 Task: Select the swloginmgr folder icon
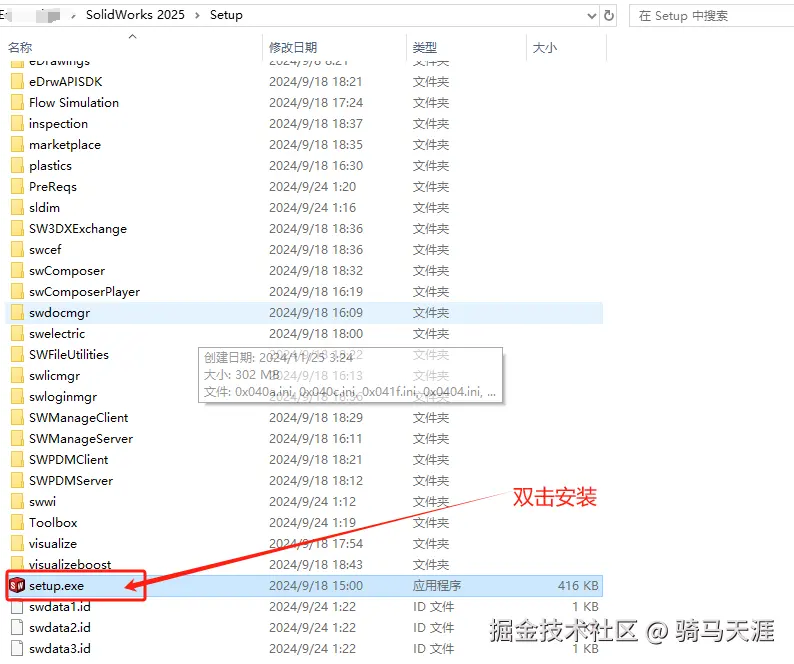point(17,397)
